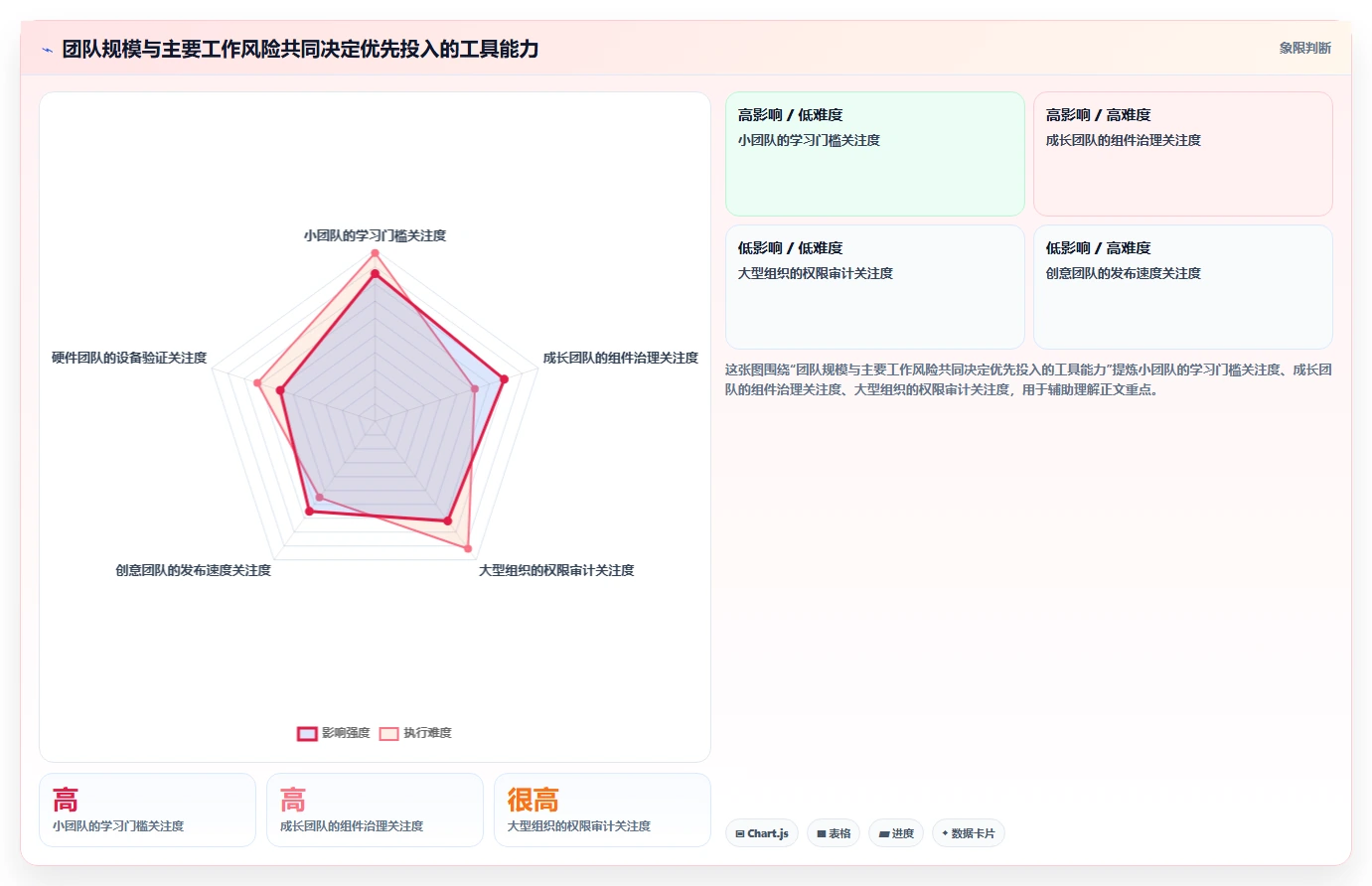Click radar axis label 硬件团队的设备验证关注度

[129, 358]
